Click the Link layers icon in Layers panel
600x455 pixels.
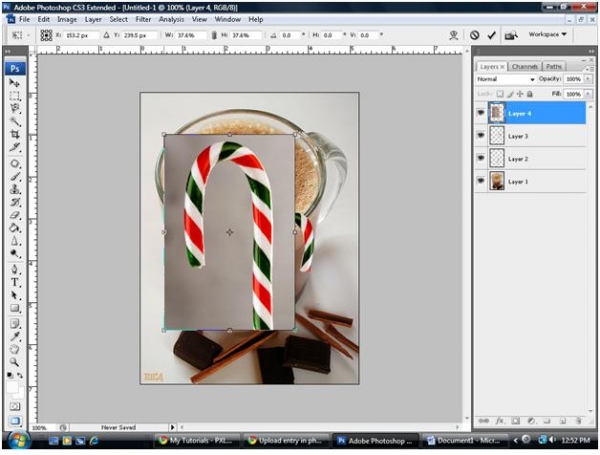pos(484,421)
